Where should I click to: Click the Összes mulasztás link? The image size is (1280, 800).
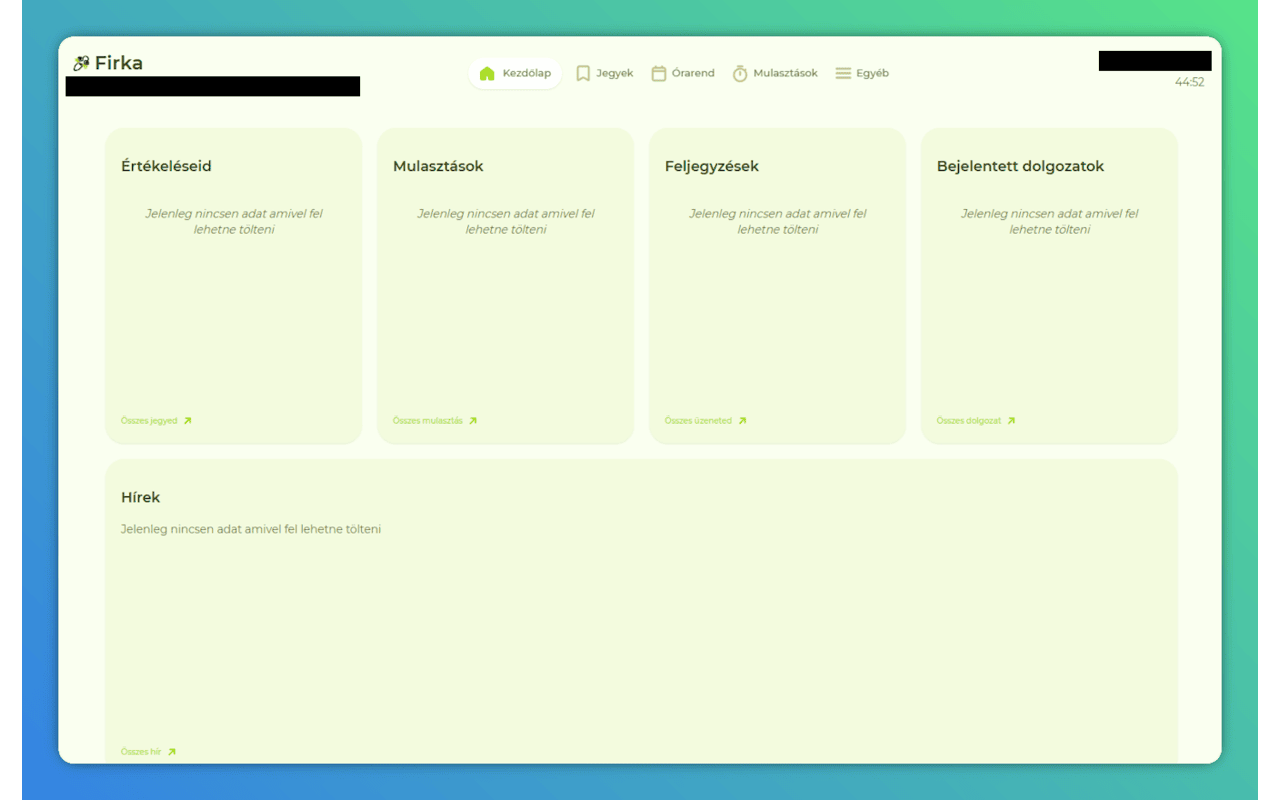[x=428, y=420]
